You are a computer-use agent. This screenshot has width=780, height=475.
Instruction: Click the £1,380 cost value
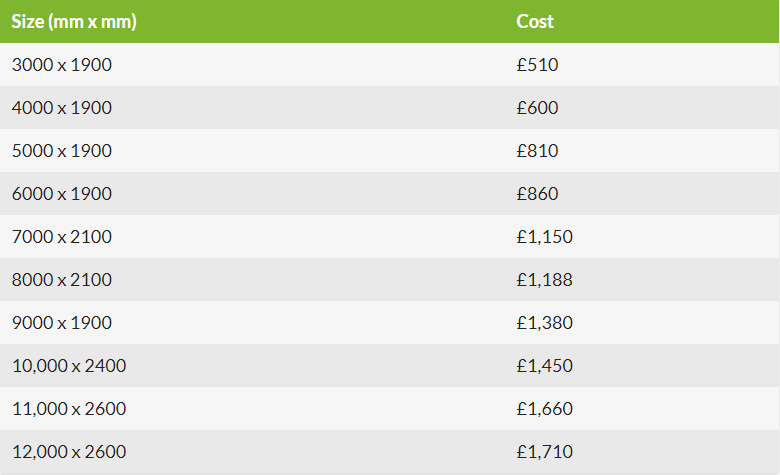click(545, 323)
